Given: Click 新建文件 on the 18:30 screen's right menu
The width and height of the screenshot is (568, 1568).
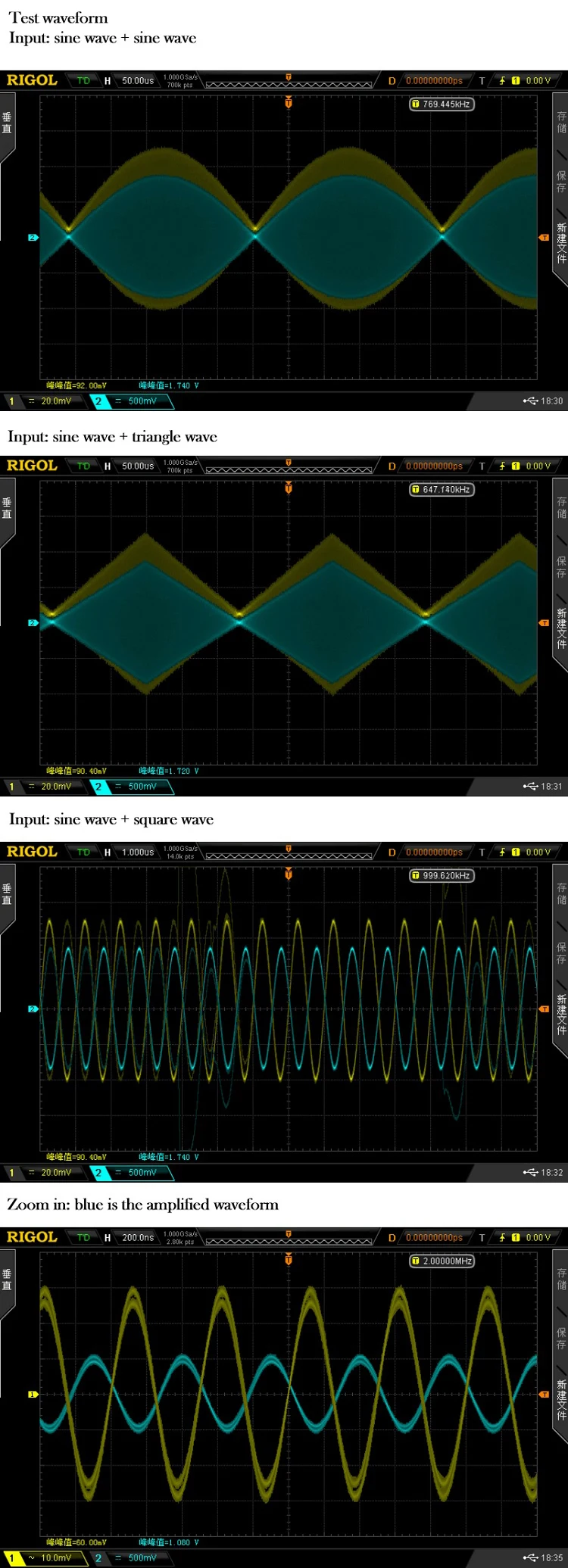Looking at the screenshot, I should click(561, 243).
